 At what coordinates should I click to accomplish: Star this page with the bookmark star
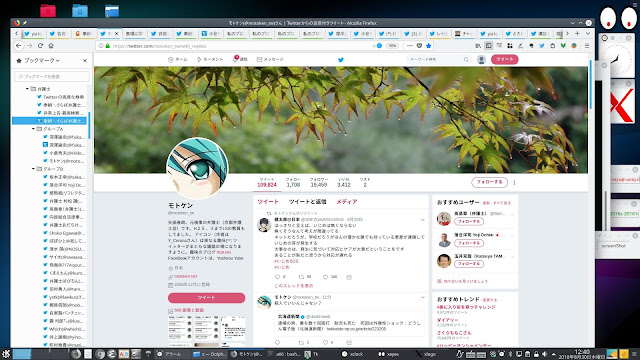429,46
